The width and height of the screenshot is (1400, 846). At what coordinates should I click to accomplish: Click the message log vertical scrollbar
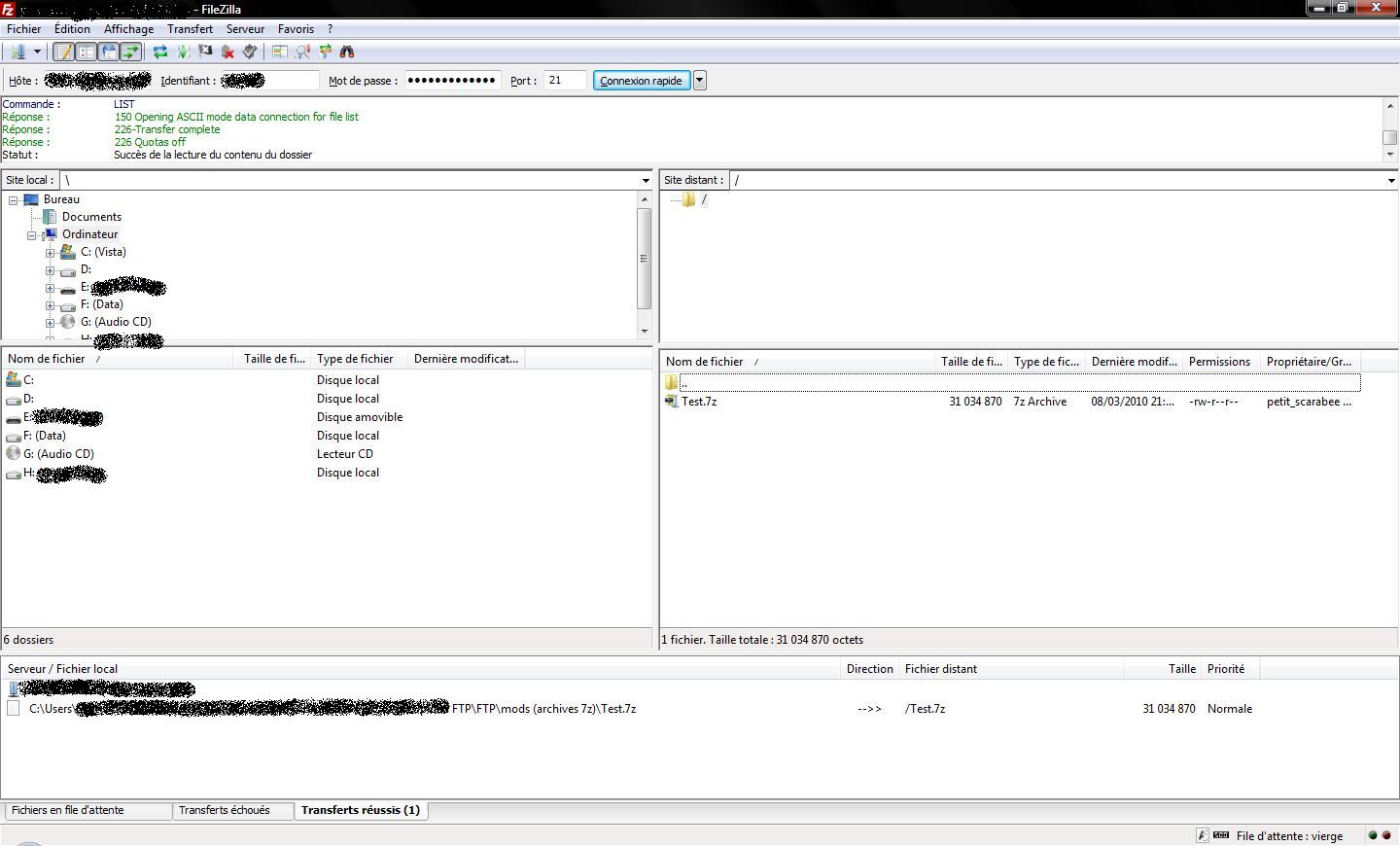point(1389,129)
